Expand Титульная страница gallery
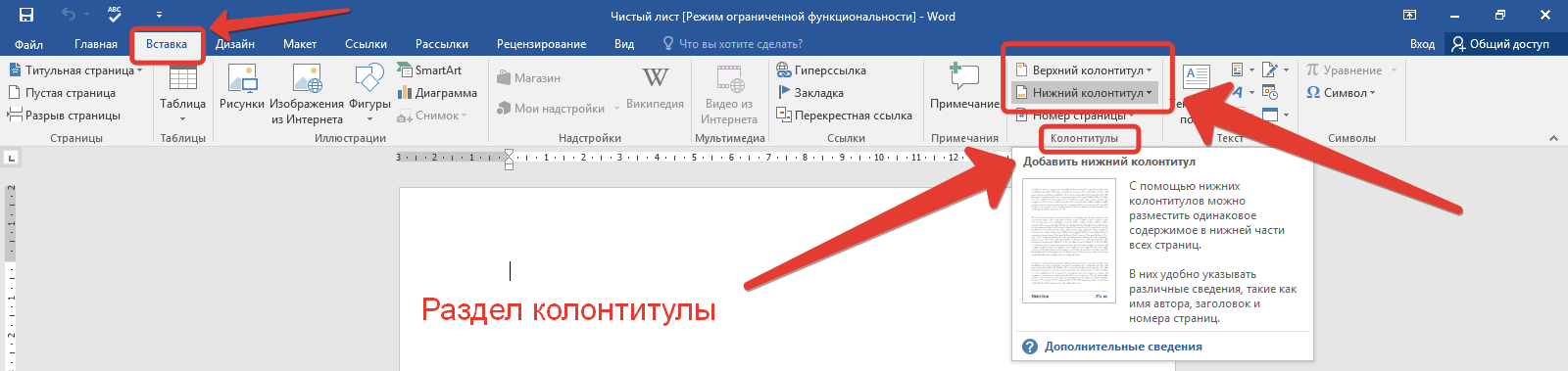Image resolution: width=1568 pixels, height=371 pixels. click(x=75, y=70)
